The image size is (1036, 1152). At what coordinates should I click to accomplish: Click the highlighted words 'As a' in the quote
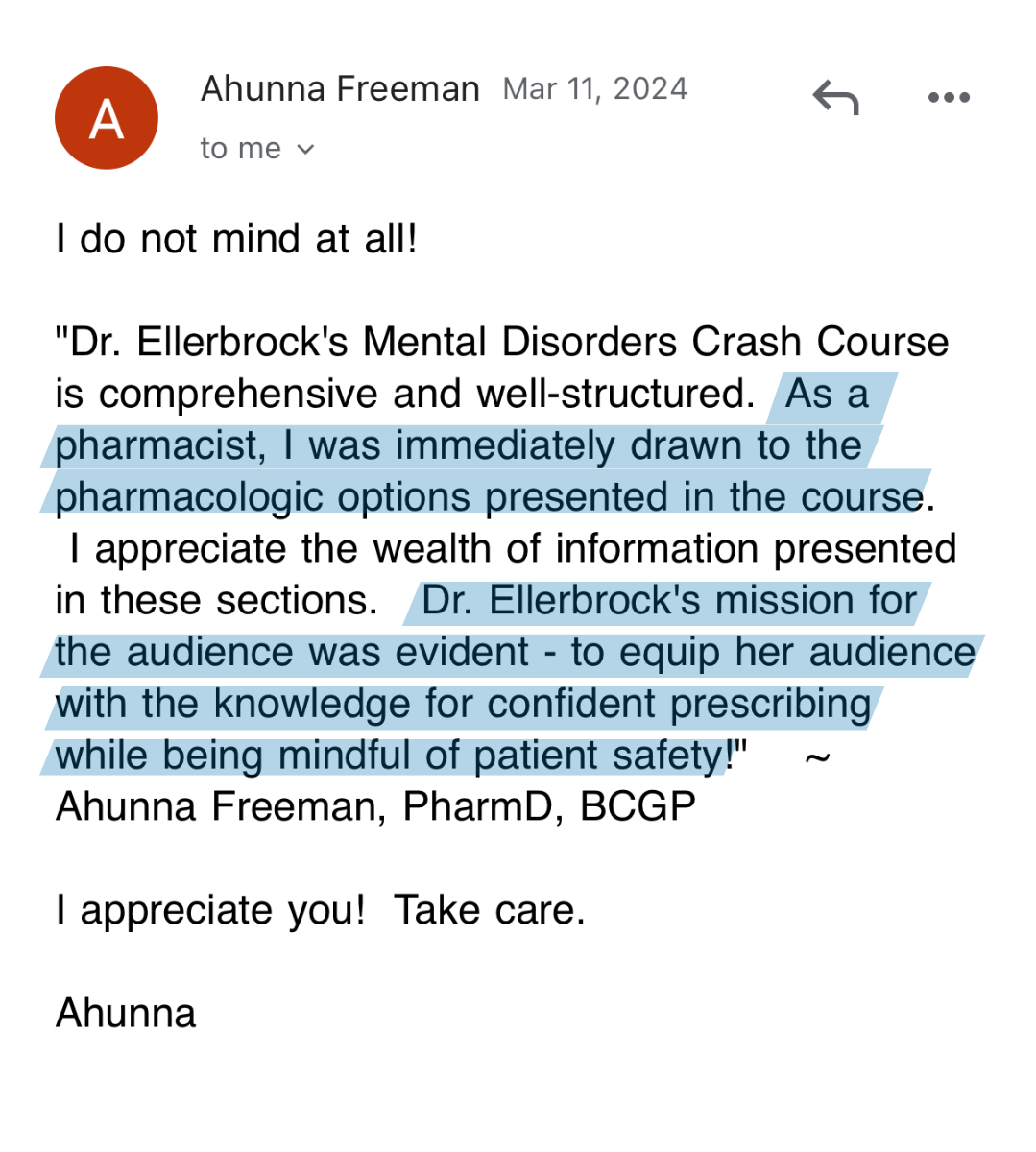[x=827, y=395]
